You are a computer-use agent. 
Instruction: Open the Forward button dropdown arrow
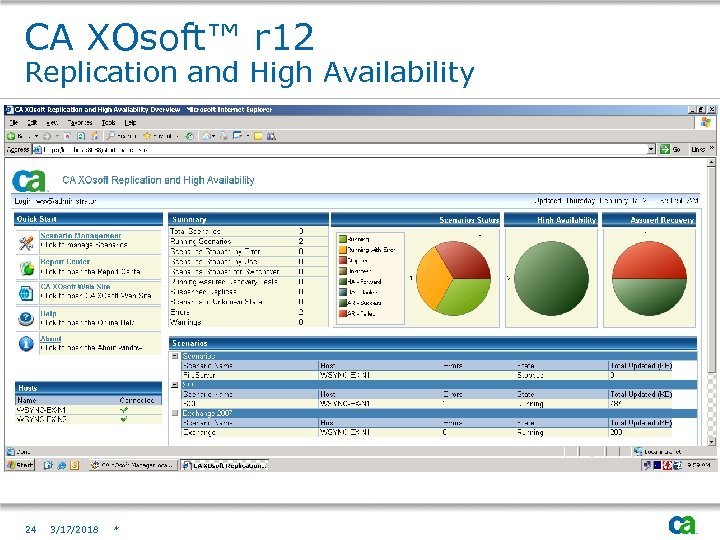[x=57, y=136]
